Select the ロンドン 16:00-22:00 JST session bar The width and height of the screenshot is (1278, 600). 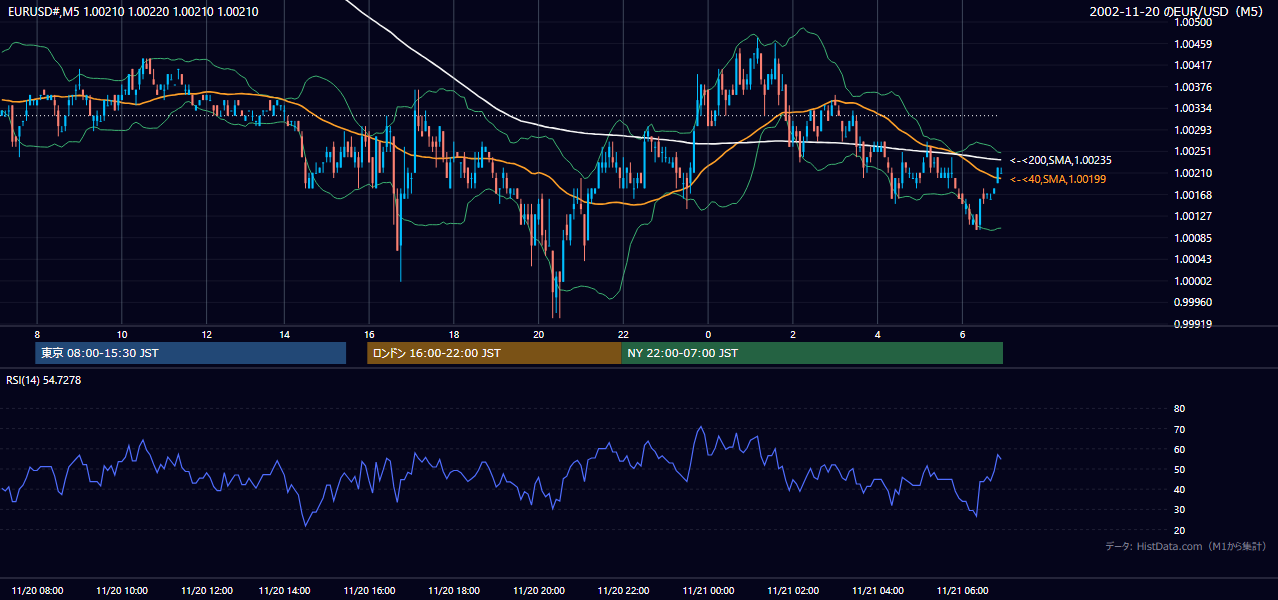coord(494,353)
